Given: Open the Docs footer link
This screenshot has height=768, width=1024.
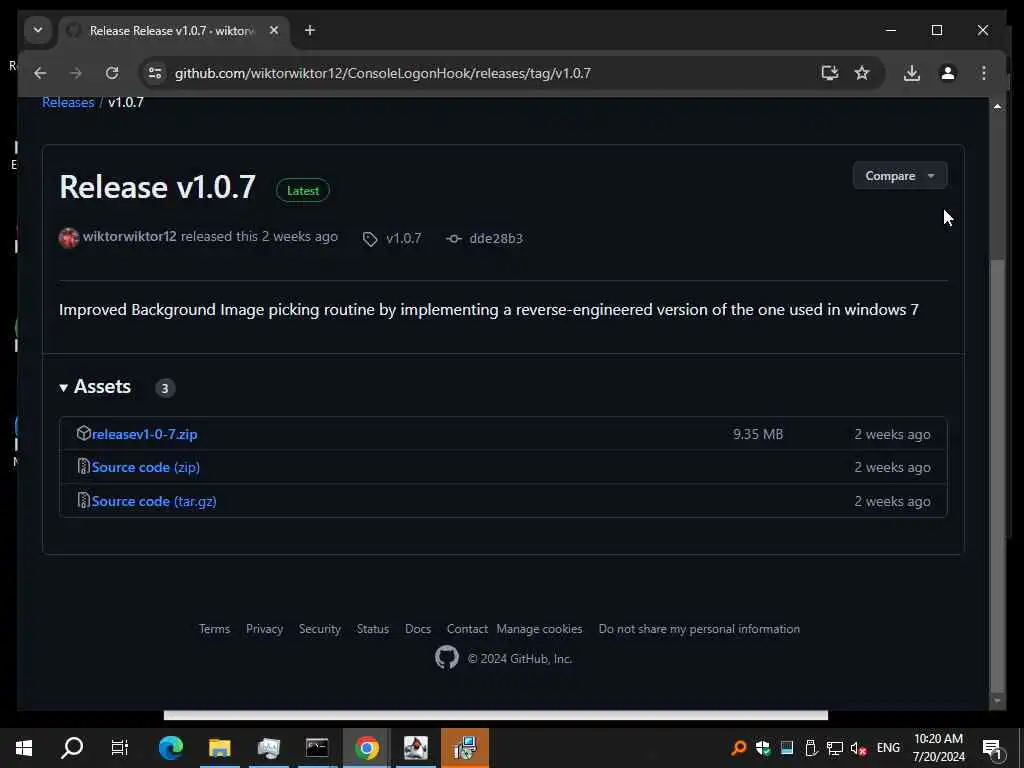Looking at the screenshot, I should point(418,629).
